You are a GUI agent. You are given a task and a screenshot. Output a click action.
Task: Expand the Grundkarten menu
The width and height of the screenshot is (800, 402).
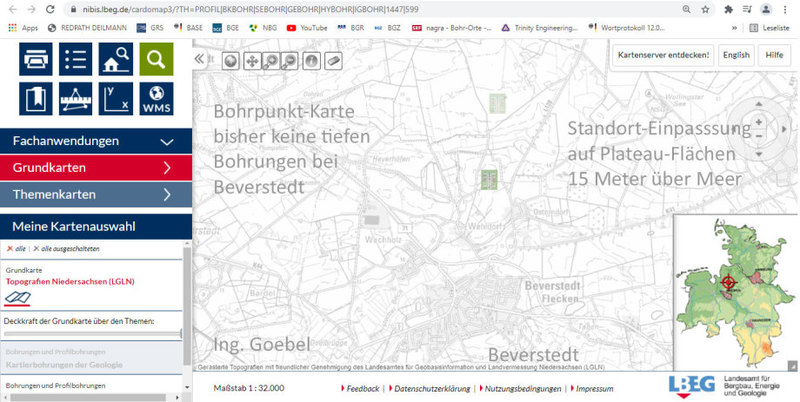[x=95, y=168]
